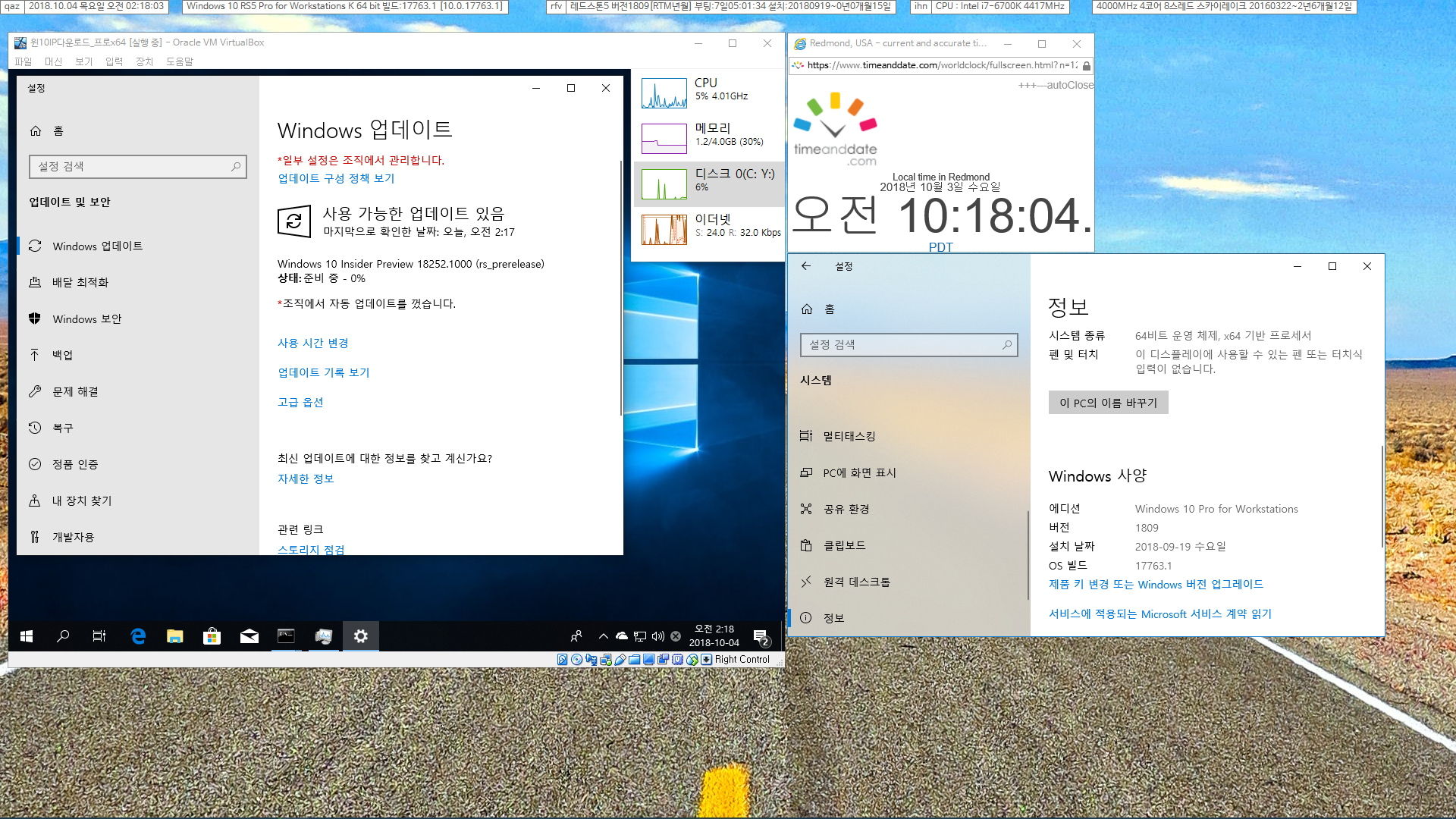Launch Microsoft Edge from the VM taskbar
The image size is (1456, 819).
[x=138, y=636]
